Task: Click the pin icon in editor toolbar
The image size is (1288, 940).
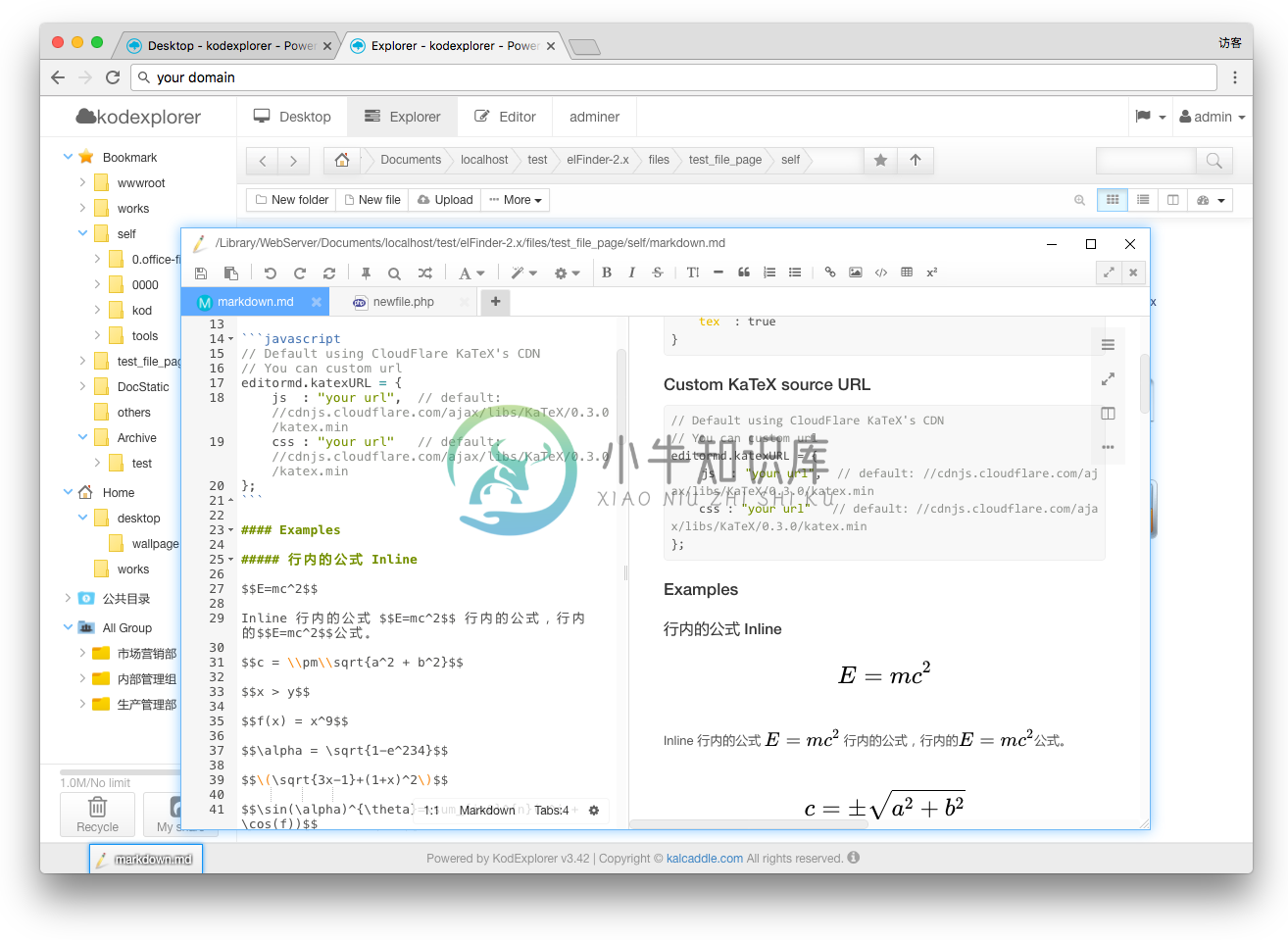Action: click(366, 273)
